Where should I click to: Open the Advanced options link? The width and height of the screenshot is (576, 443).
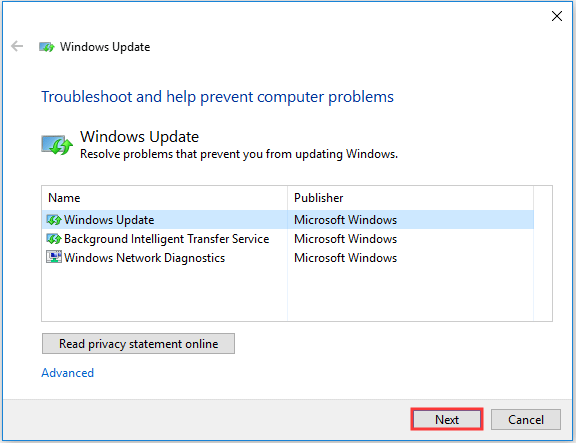coord(68,373)
